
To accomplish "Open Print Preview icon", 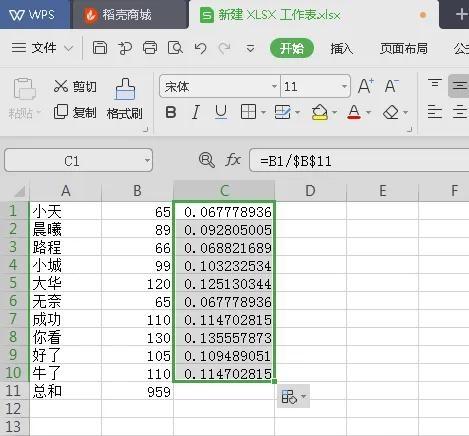I will point(175,48).
